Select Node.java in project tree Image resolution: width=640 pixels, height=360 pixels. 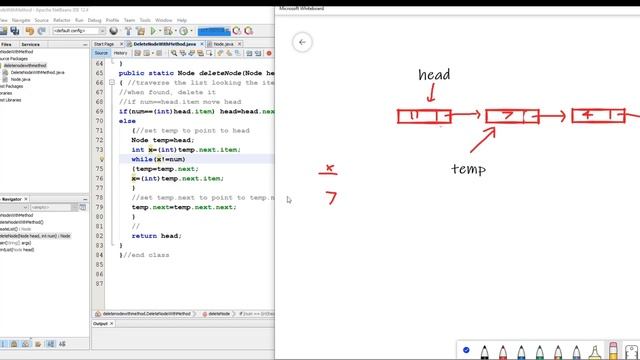[x=20, y=79]
